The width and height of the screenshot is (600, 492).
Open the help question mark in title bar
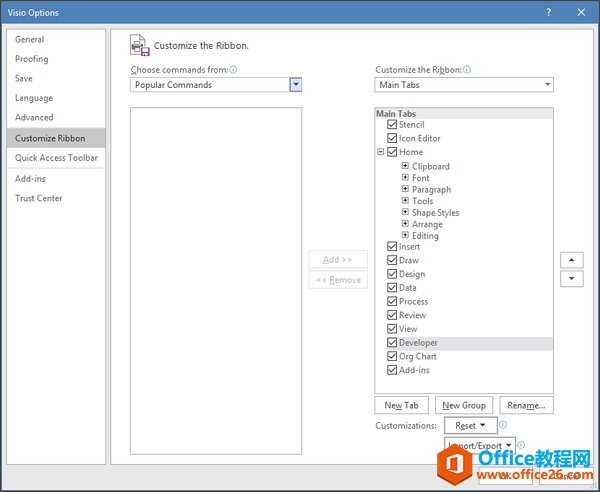pos(549,12)
